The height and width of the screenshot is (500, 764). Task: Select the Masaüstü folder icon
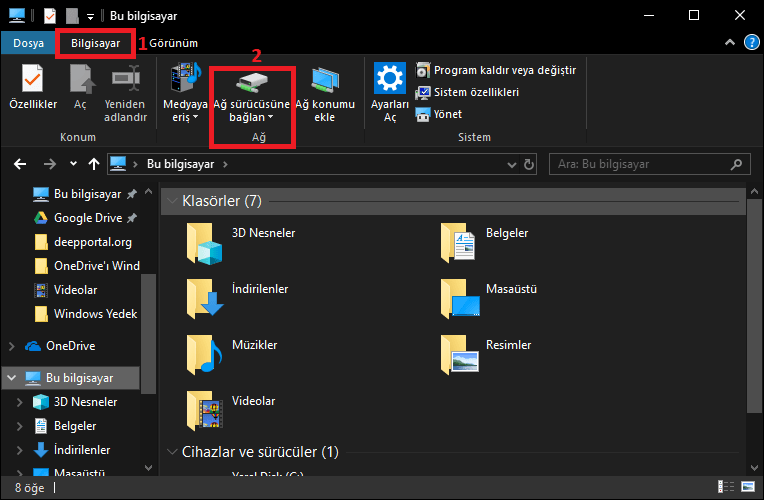click(x=460, y=298)
